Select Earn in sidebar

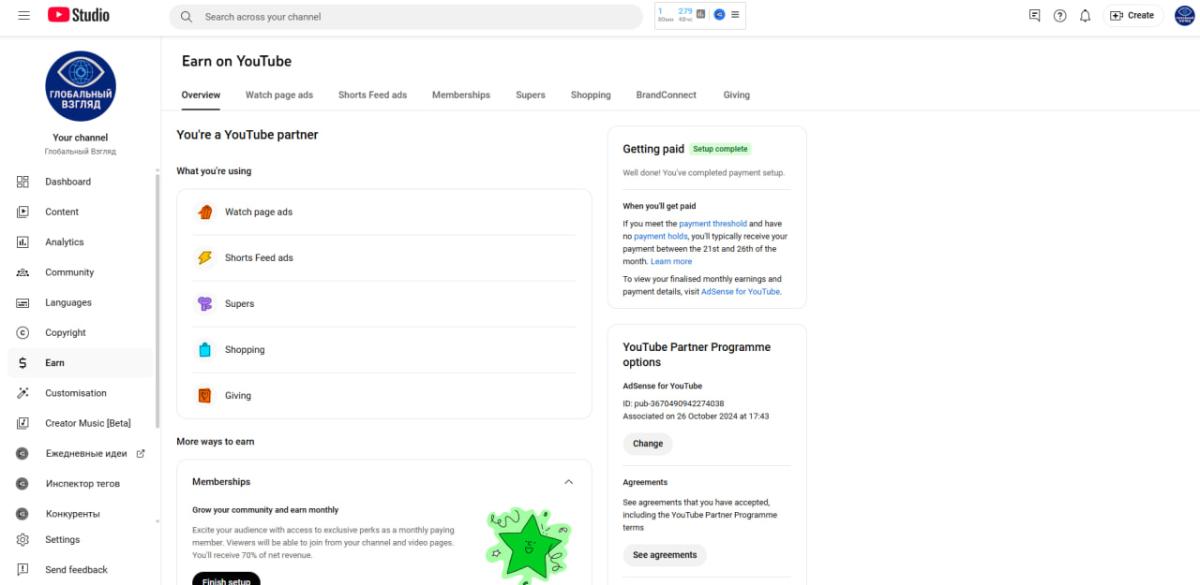(x=80, y=363)
